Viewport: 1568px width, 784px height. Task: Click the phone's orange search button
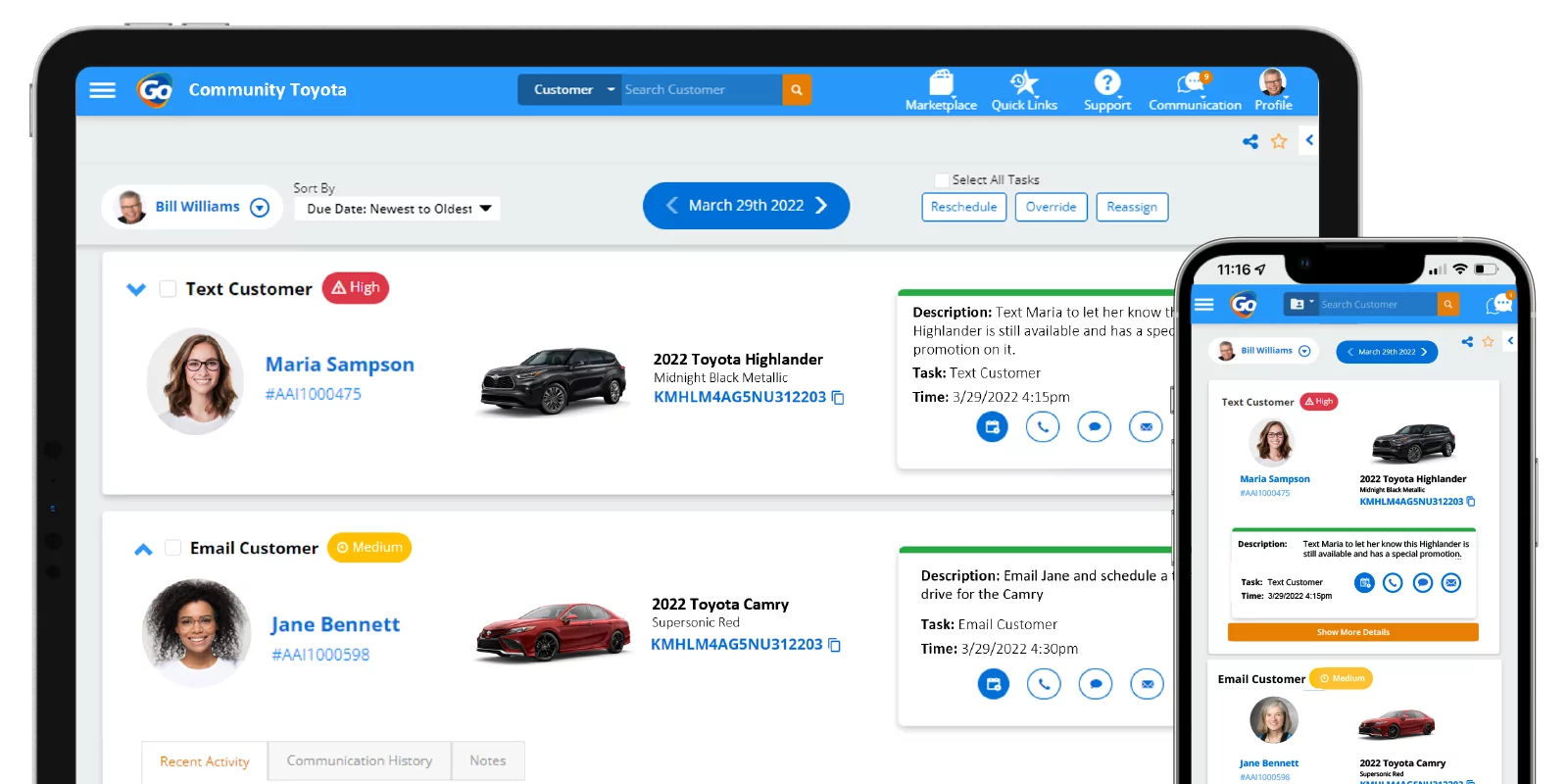(x=1448, y=304)
